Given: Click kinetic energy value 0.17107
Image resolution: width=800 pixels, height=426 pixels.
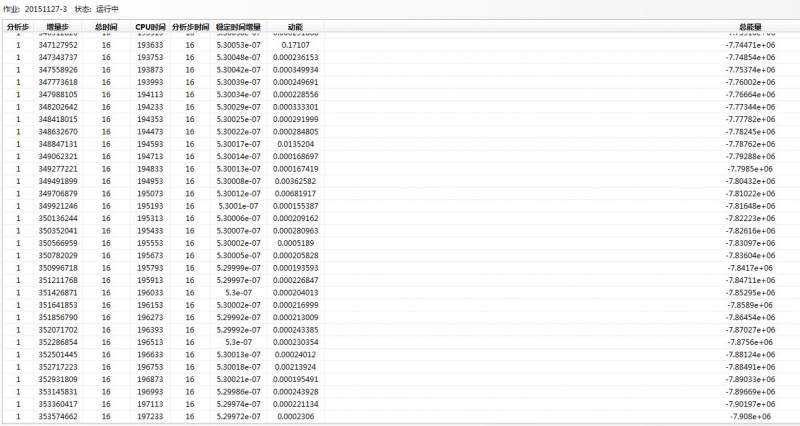Looking at the screenshot, I should tap(295, 45).
